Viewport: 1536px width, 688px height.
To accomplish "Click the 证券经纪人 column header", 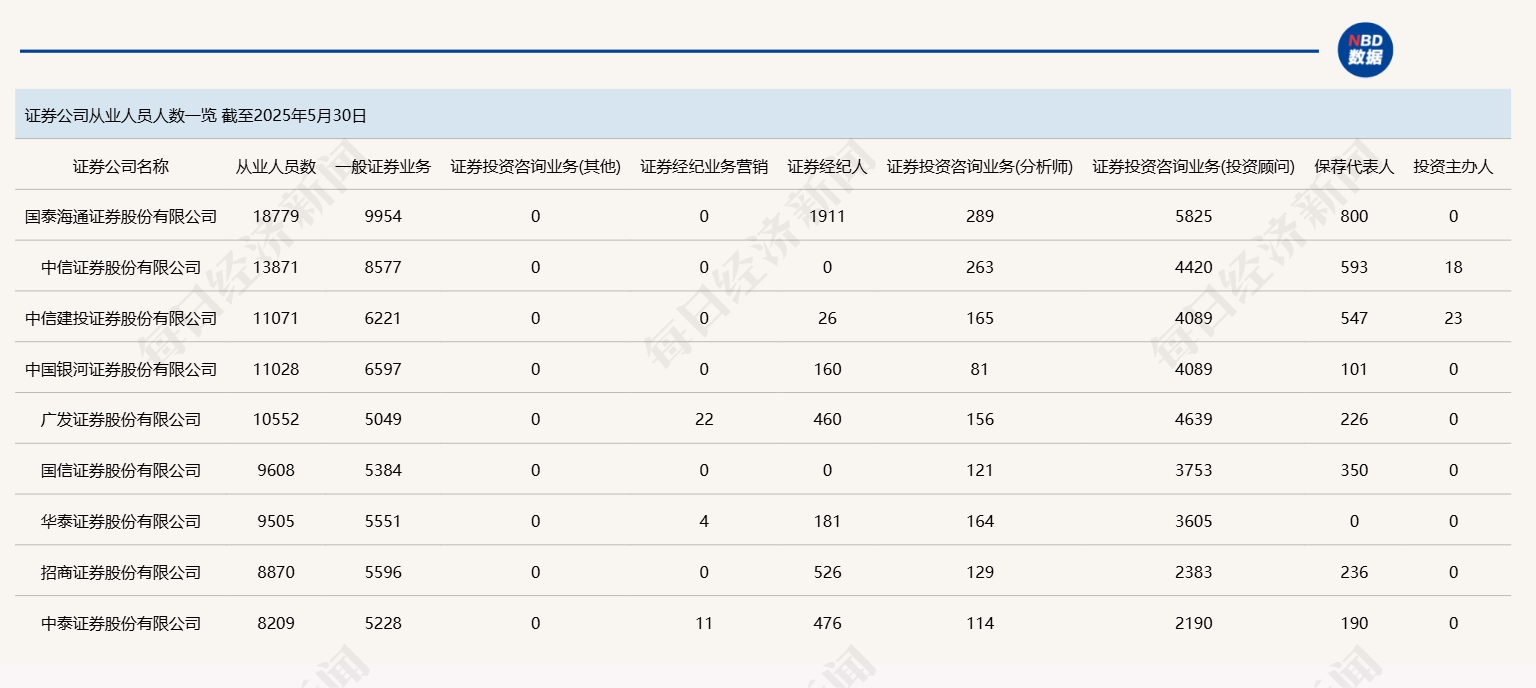I will point(827,167).
